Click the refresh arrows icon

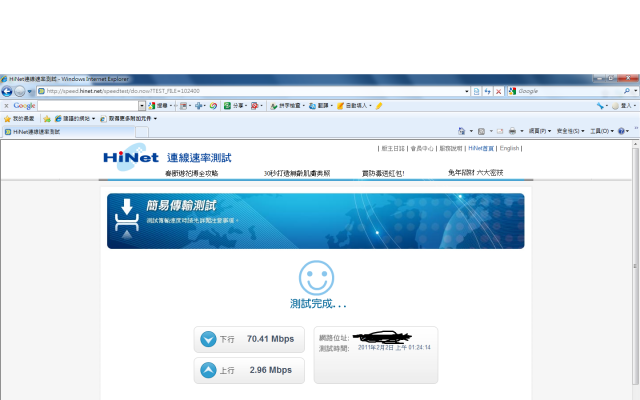click(487, 91)
